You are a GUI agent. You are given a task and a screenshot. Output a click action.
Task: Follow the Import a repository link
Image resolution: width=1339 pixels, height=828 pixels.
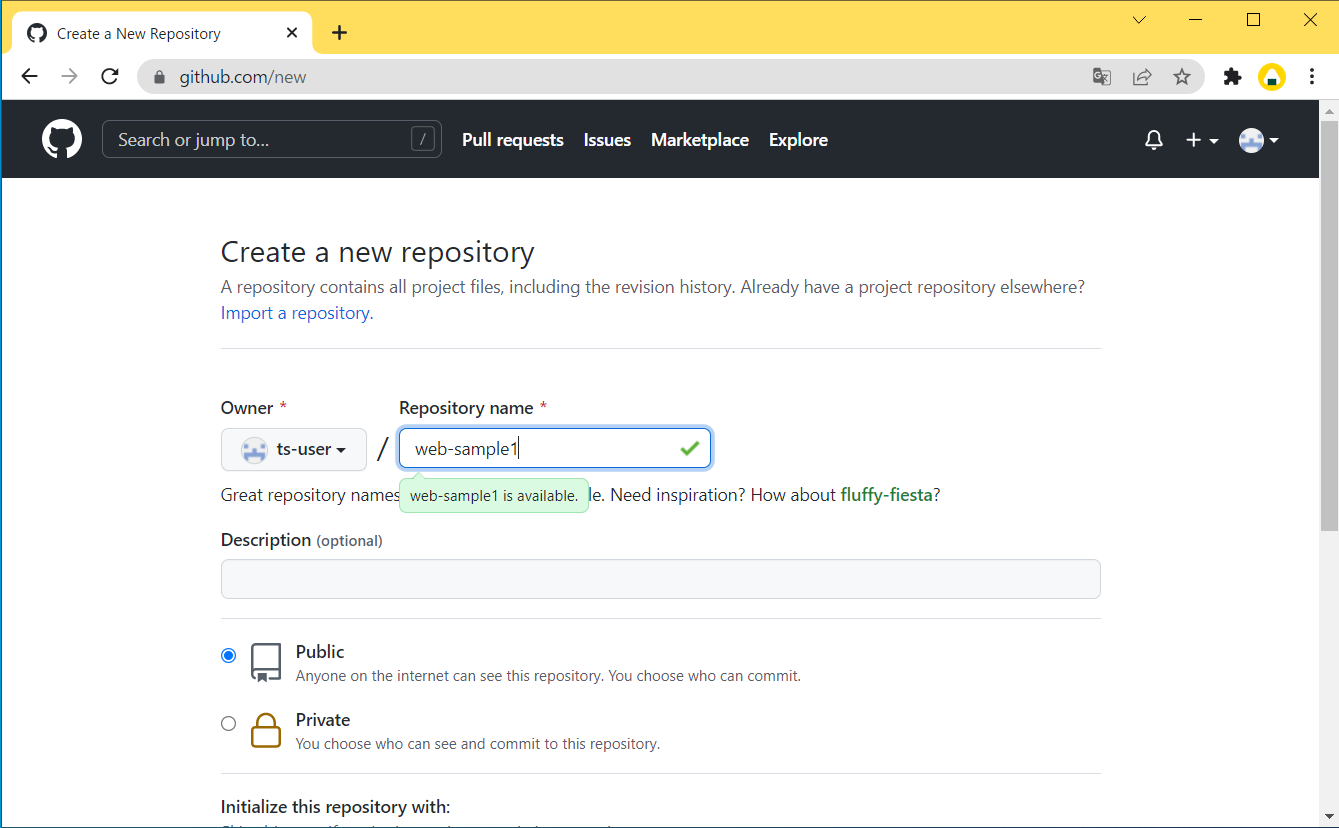pos(297,313)
